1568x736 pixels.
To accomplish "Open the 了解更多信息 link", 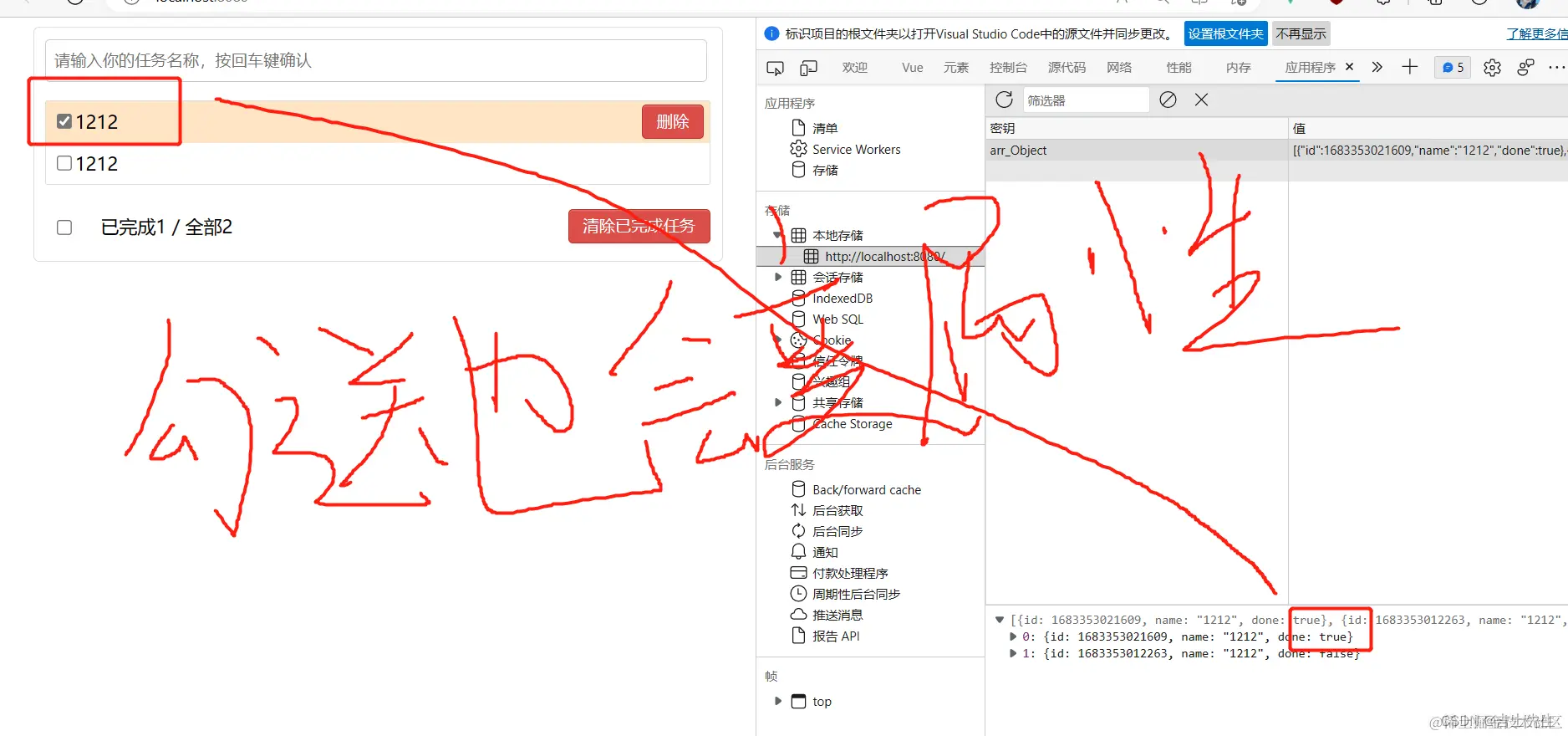I will tap(1537, 33).
